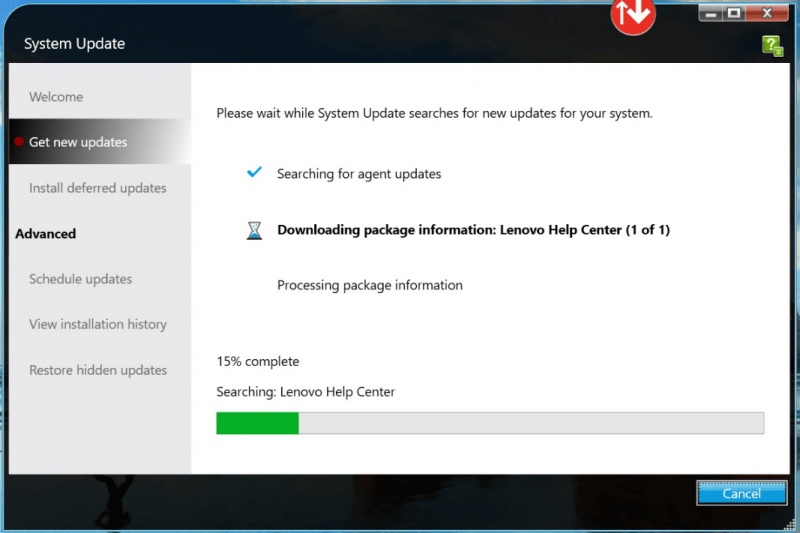Click 'Processing package information' step
The height and width of the screenshot is (533, 800).
pyautogui.click(x=370, y=285)
